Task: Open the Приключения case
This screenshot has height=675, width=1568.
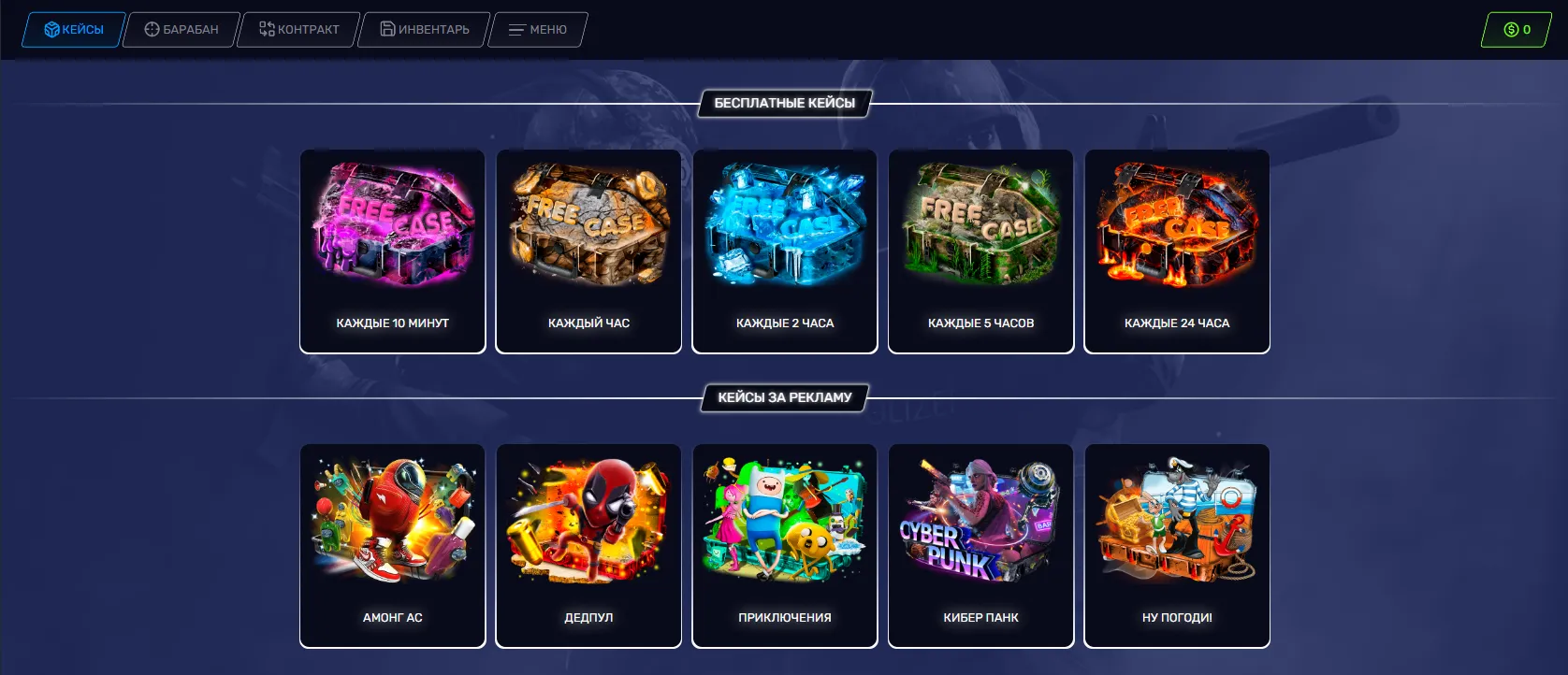Action: point(785,546)
